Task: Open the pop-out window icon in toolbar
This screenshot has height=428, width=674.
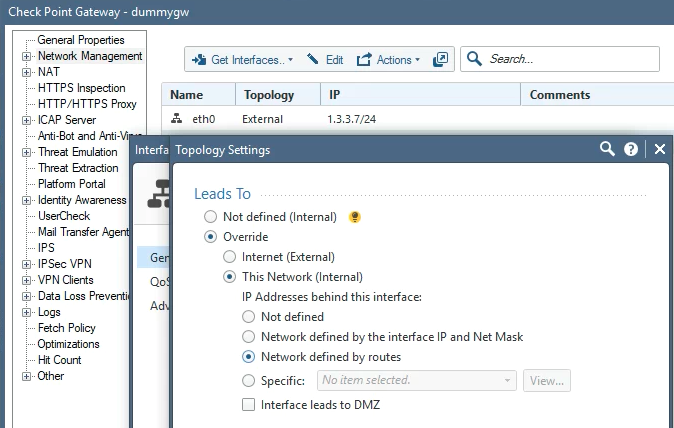Action: tap(440, 59)
